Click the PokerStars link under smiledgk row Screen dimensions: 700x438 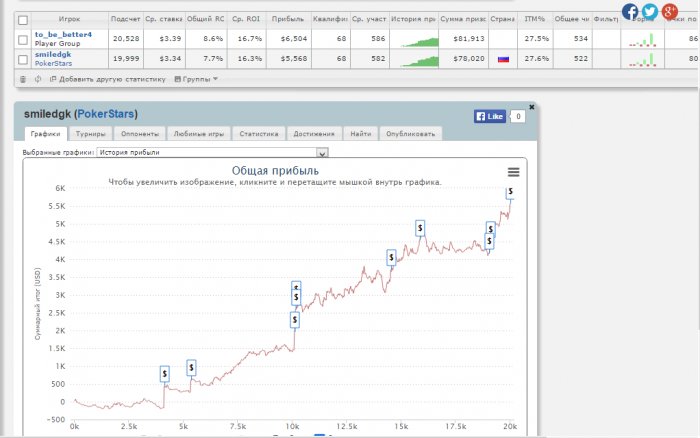coord(53,63)
